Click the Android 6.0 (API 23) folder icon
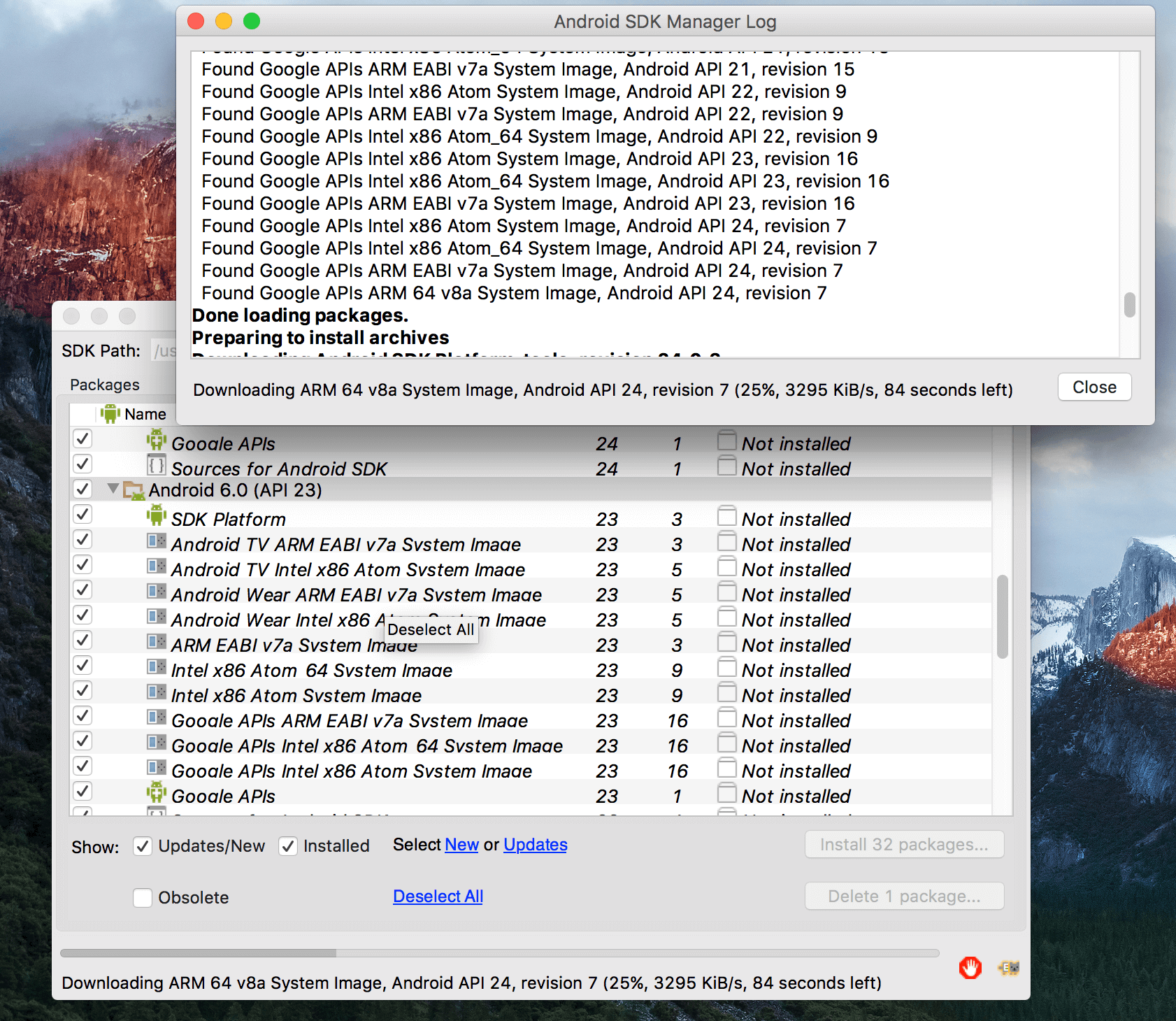Screen dimensions: 1176x1021 coord(134,490)
